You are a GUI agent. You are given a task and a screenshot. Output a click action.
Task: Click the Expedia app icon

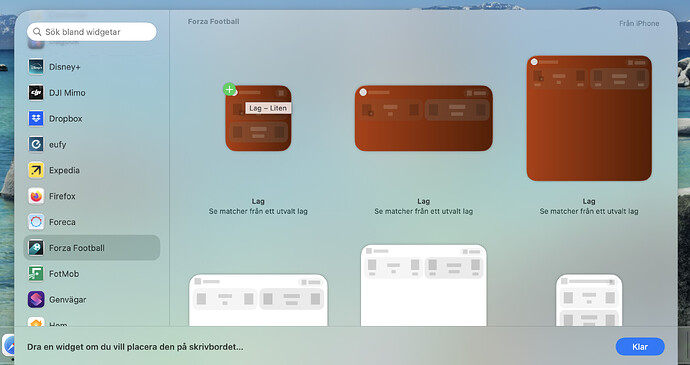36,170
